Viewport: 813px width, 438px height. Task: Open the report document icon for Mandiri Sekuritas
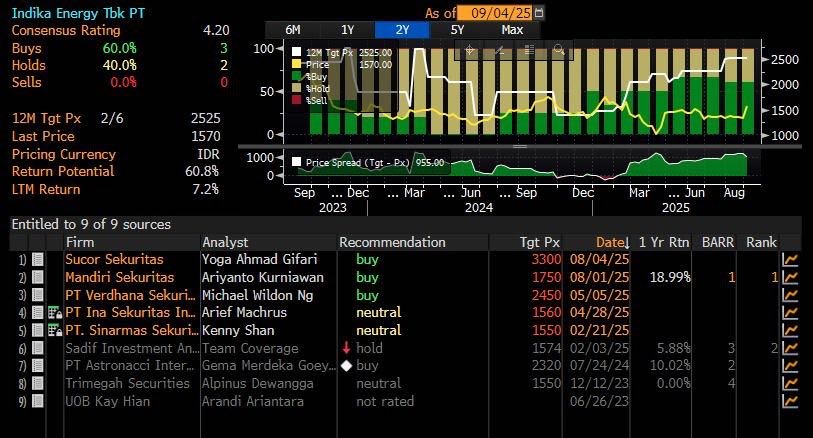point(37,277)
